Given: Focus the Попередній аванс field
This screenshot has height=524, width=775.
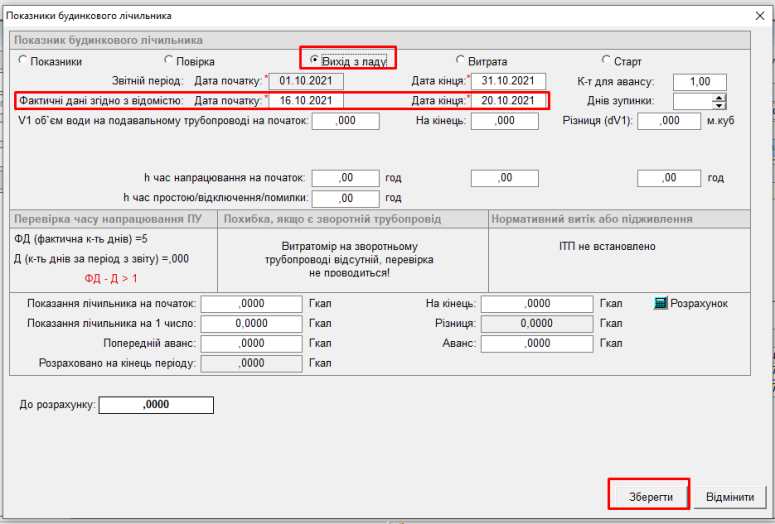Looking at the screenshot, I should (252, 343).
